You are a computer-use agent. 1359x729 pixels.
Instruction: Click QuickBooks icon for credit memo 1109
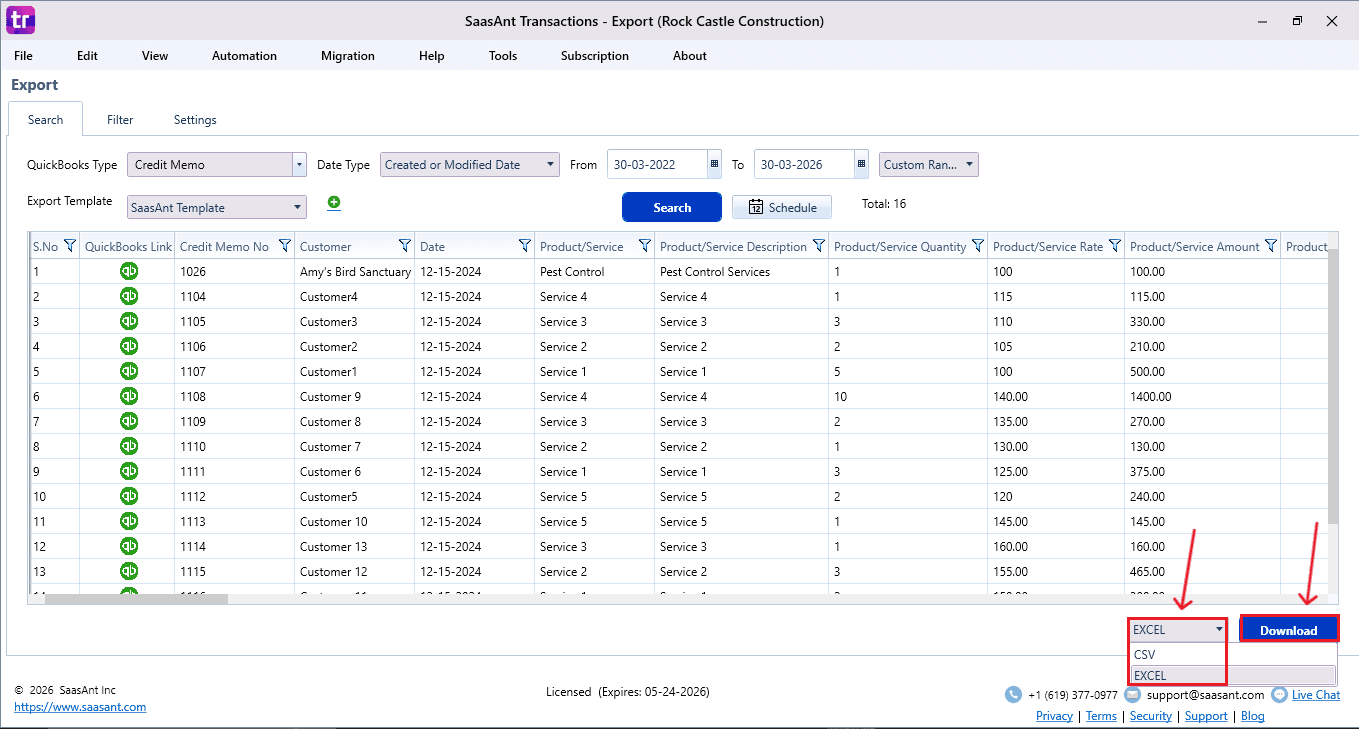point(129,421)
